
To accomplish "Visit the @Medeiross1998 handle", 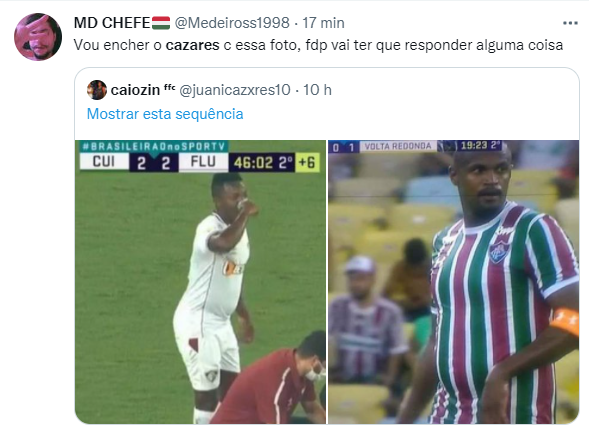I will 232,23.
